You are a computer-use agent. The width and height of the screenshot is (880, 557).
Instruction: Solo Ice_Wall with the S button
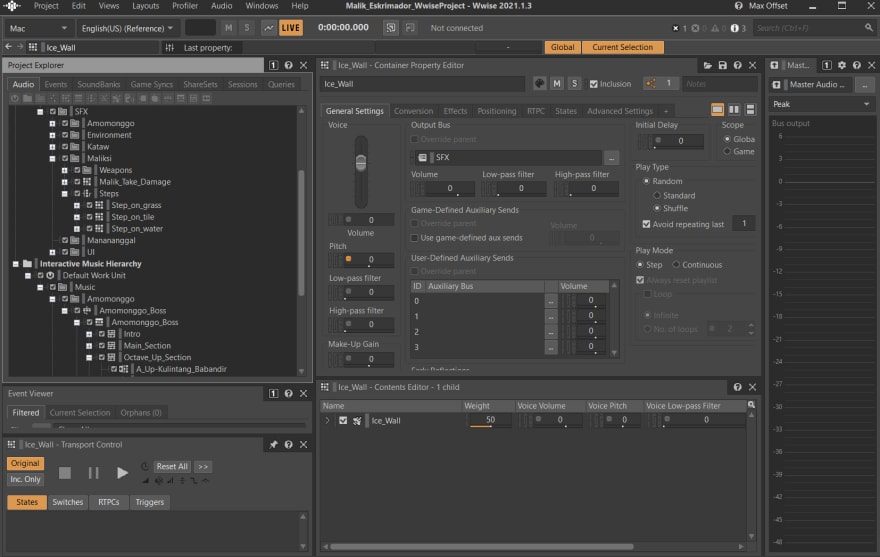[x=574, y=84]
